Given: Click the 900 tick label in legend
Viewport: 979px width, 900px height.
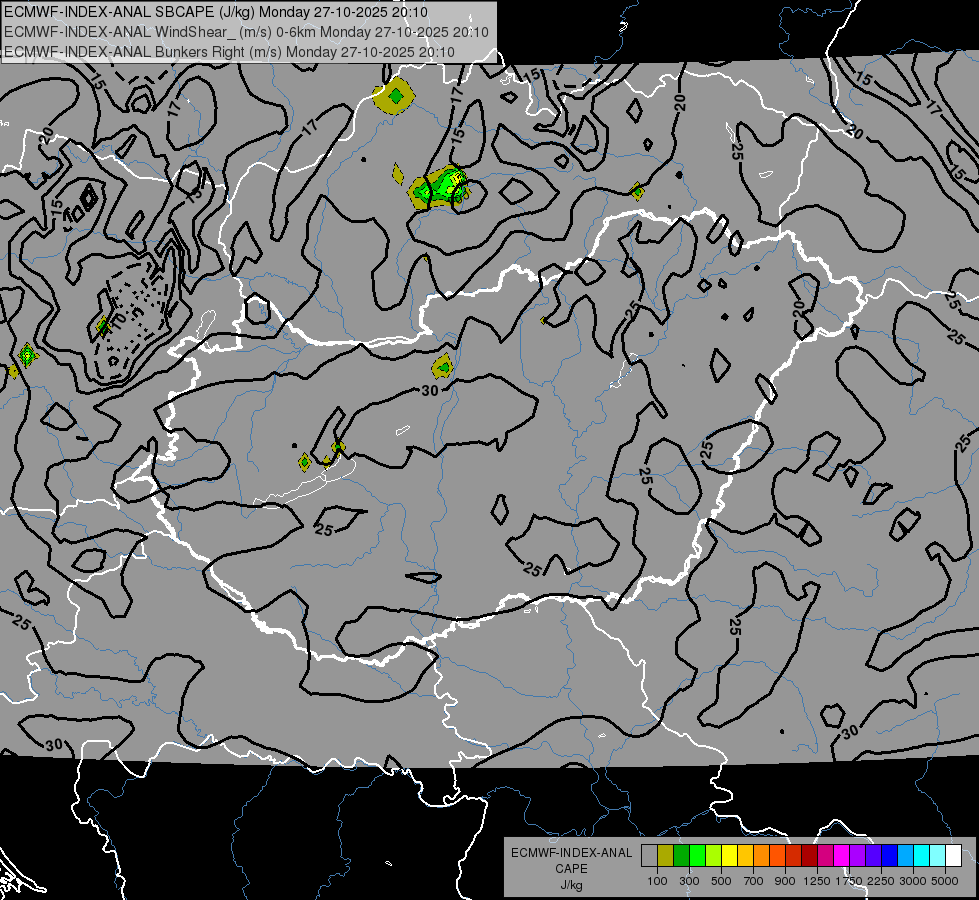Looking at the screenshot, I should 785,881.
